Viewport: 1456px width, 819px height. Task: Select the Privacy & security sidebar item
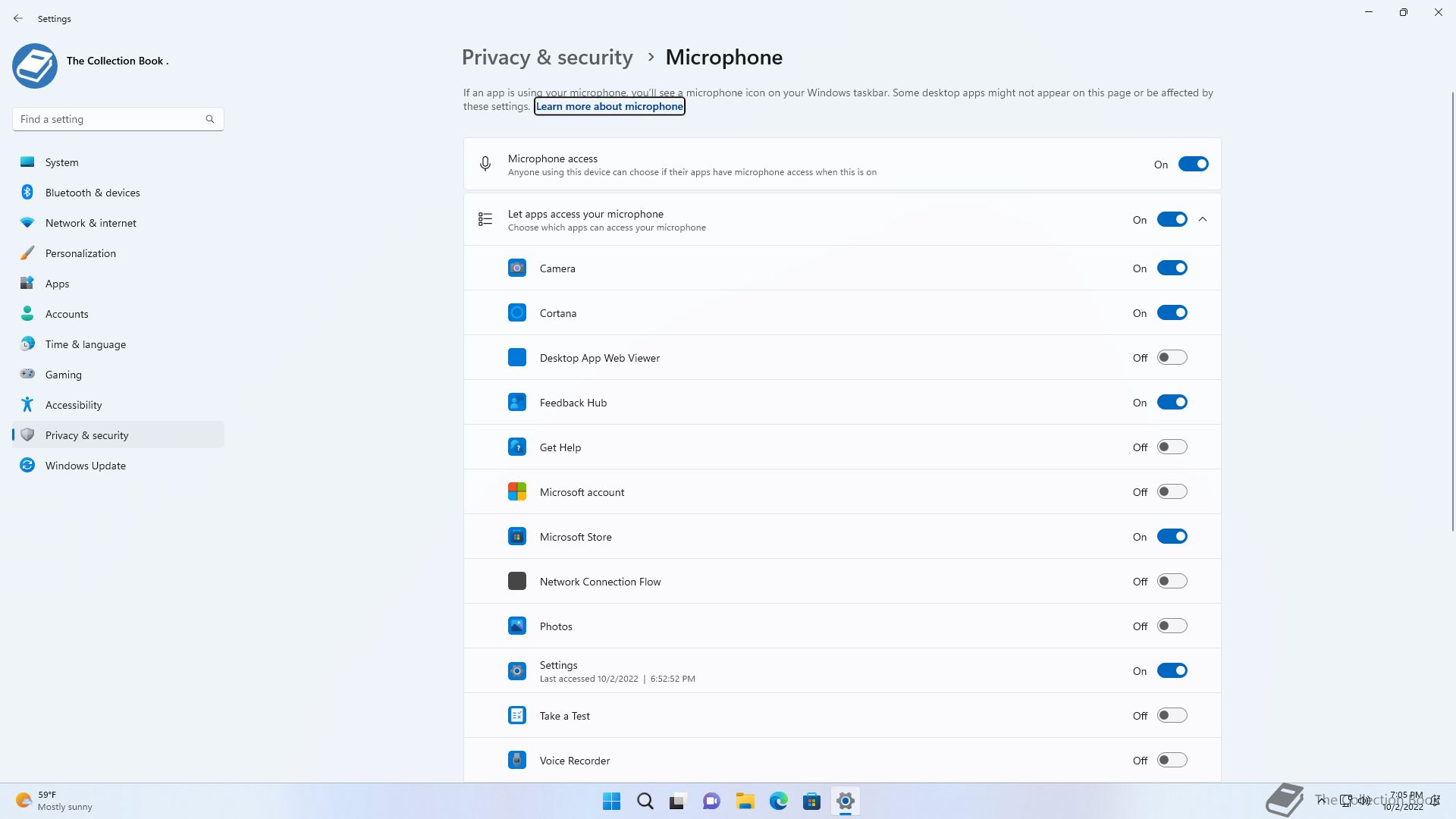(x=118, y=435)
